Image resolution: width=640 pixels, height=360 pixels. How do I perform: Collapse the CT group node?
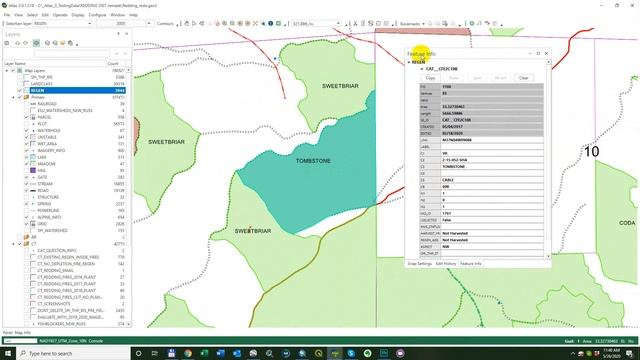[13, 244]
